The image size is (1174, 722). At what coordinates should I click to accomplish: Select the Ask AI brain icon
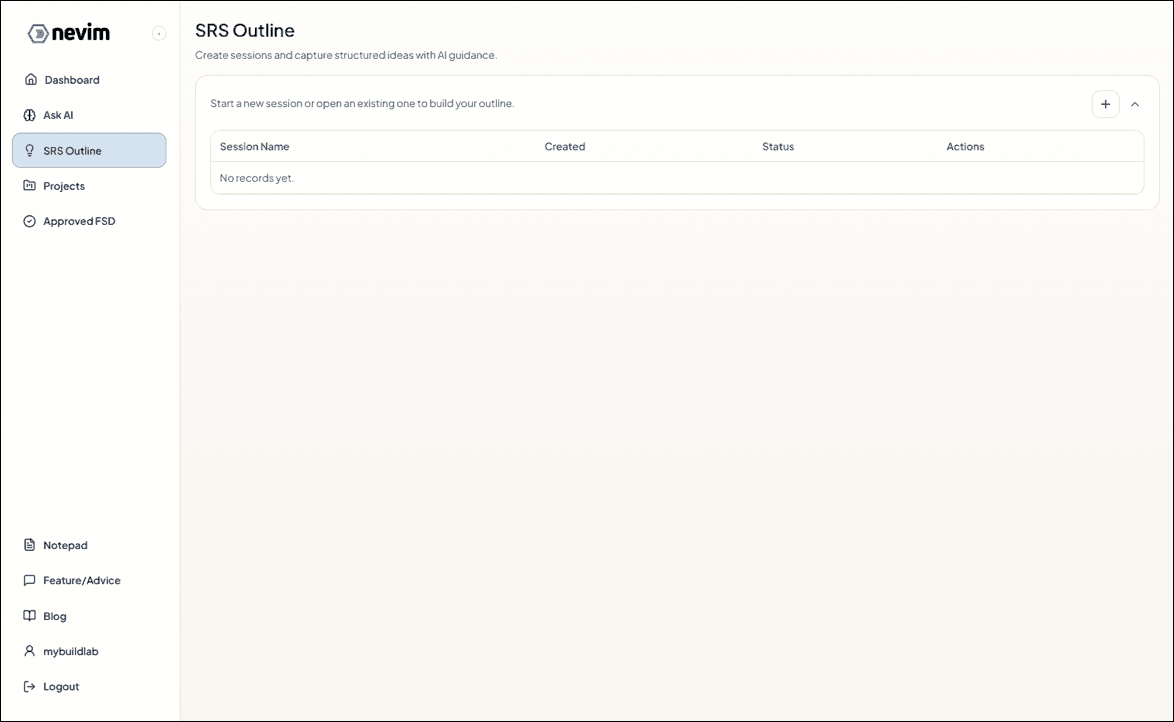coord(31,115)
